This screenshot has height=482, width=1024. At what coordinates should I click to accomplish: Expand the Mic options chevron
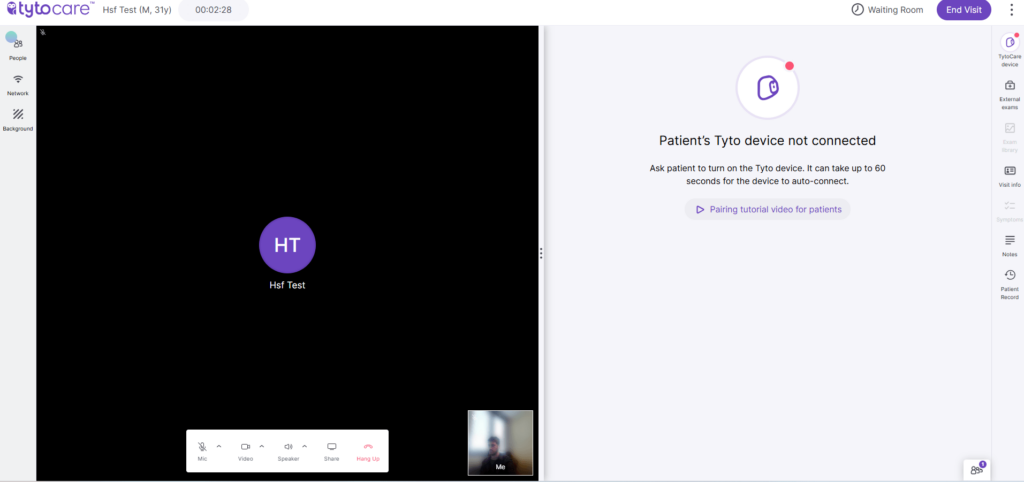[x=219, y=446]
